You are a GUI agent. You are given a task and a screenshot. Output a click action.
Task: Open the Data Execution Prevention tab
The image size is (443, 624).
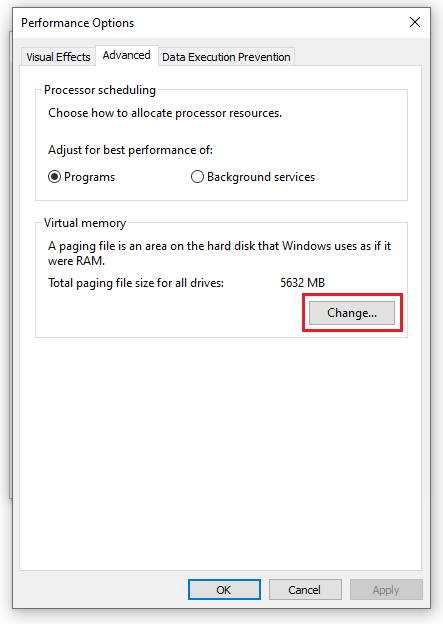[226, 57]
